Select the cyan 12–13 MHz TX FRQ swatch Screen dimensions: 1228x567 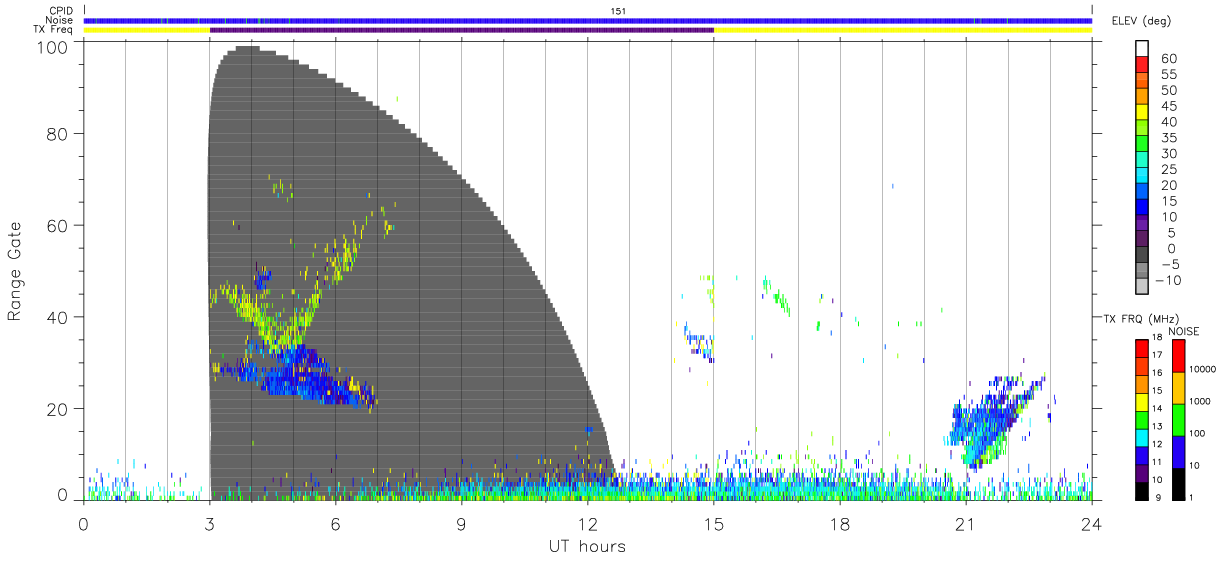[x=1142, y=437]
